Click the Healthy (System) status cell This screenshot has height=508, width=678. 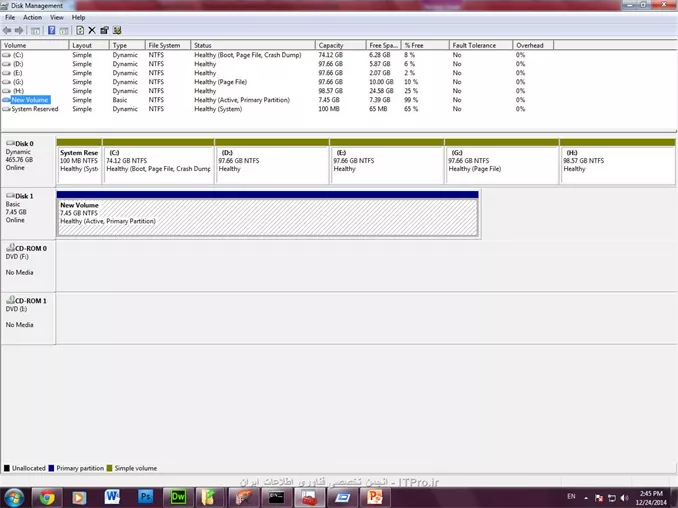coord(218,109)
